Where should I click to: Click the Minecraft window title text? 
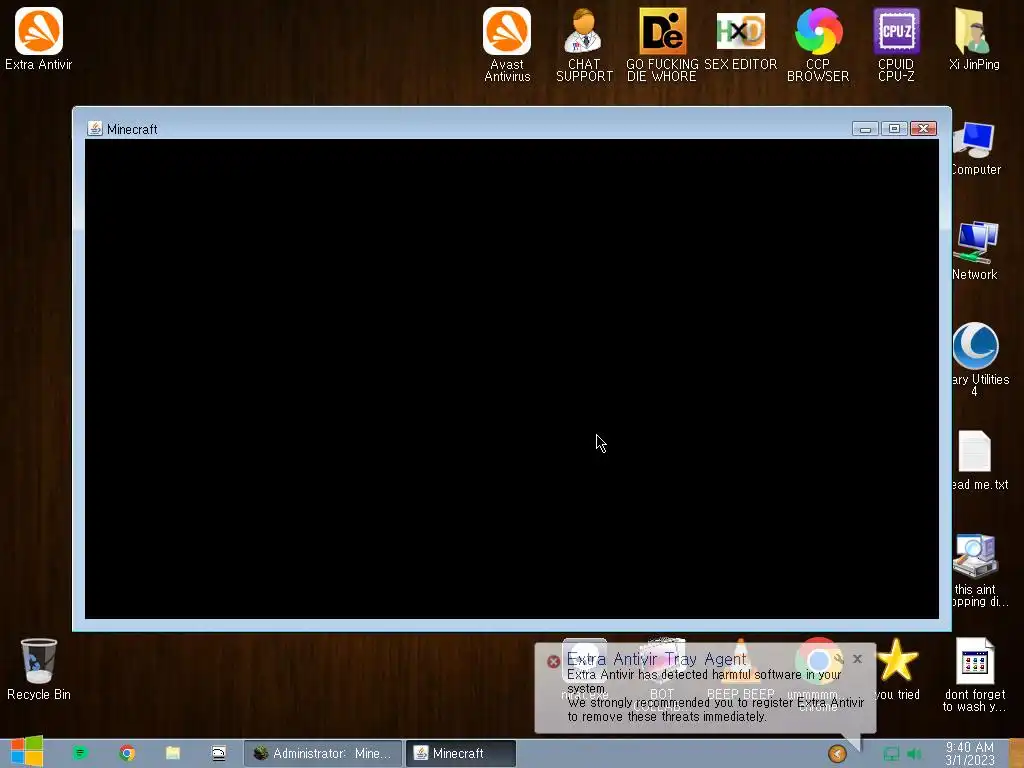pyautogui.click(x=132, y=129)
